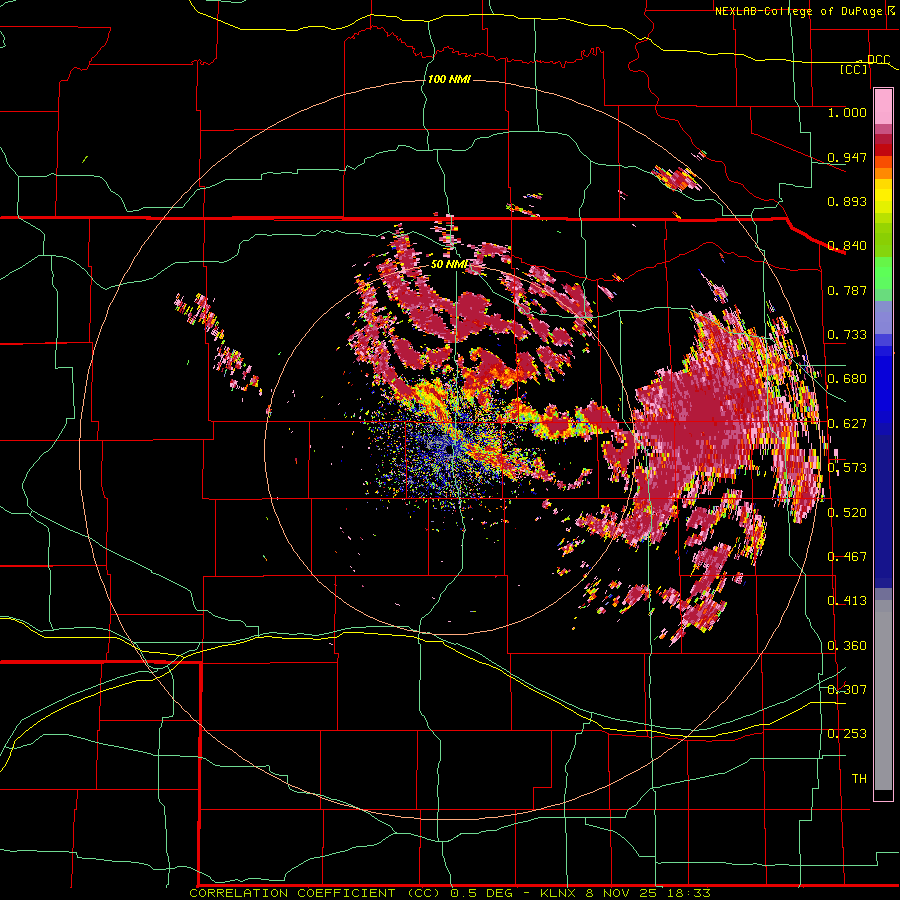Viewport: 900px width, 900px height.
Task: Click the 0.733 legend value
Action: (847, 335)
